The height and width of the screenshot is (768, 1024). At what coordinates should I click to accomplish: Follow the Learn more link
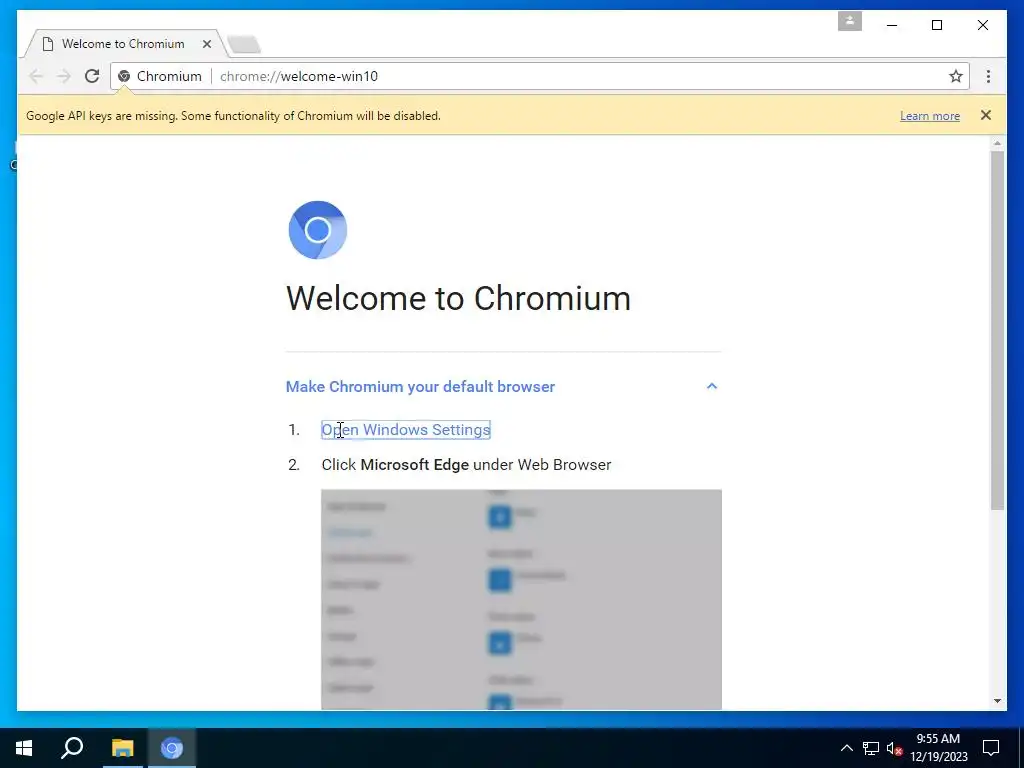pos(929,116)
